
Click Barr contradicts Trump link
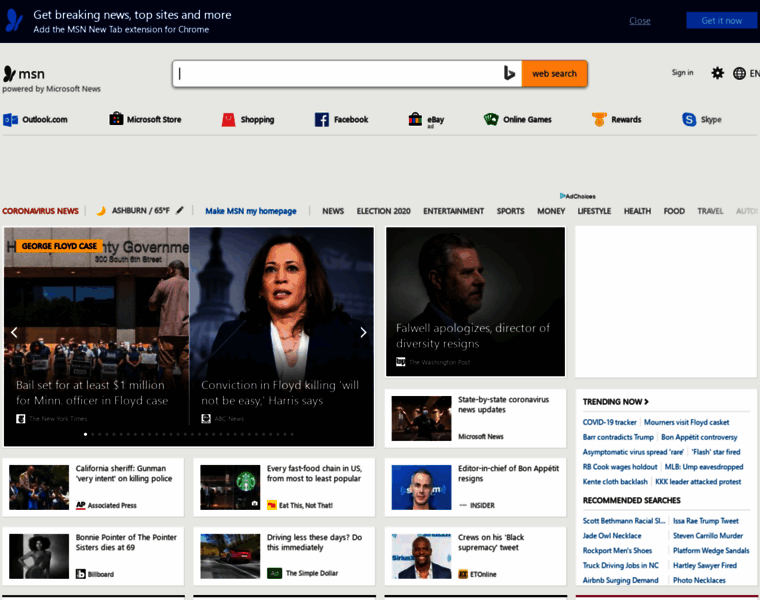(x=618, y=437)
